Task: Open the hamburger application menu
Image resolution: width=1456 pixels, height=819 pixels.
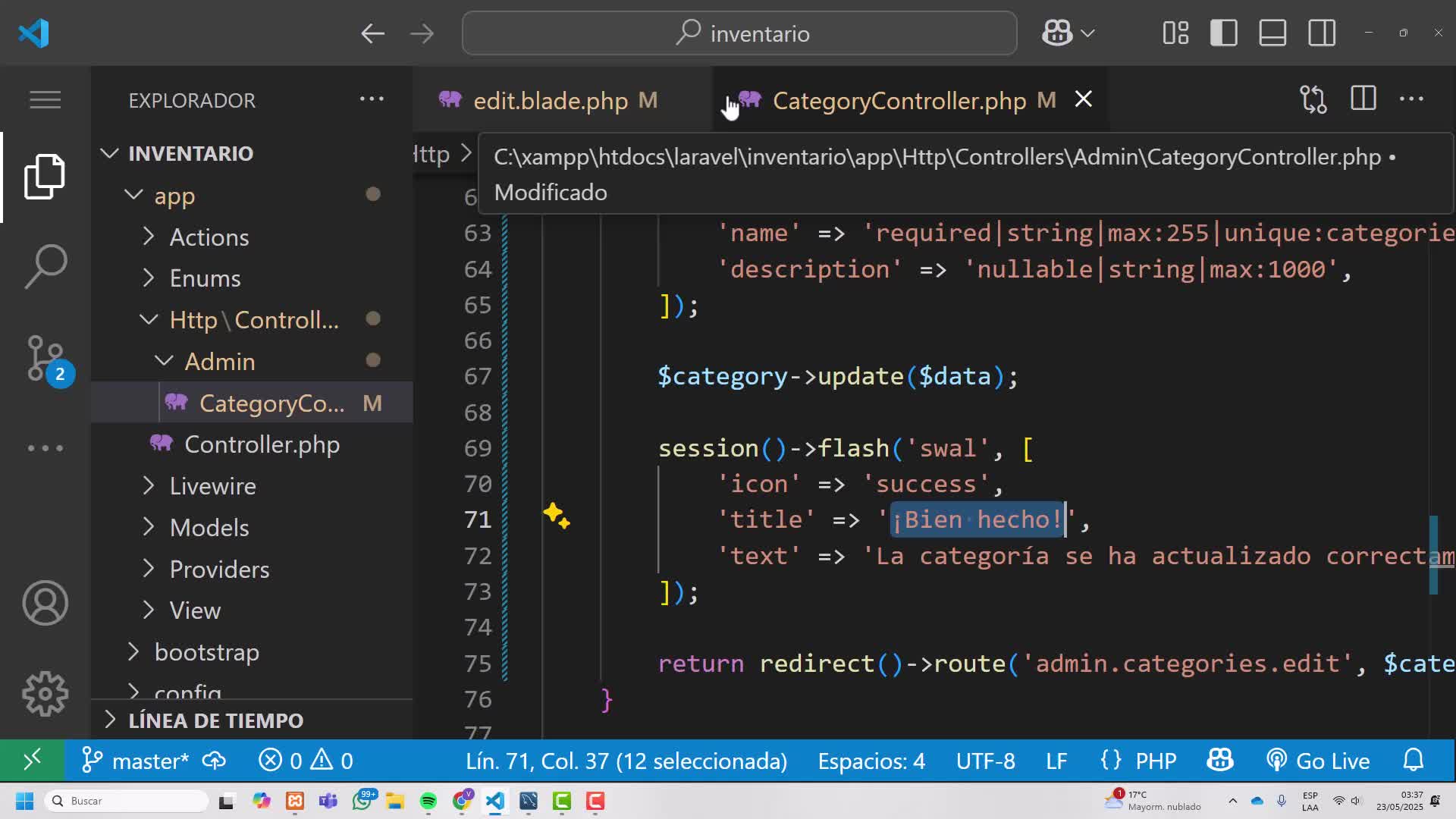Action: (45, 100)
